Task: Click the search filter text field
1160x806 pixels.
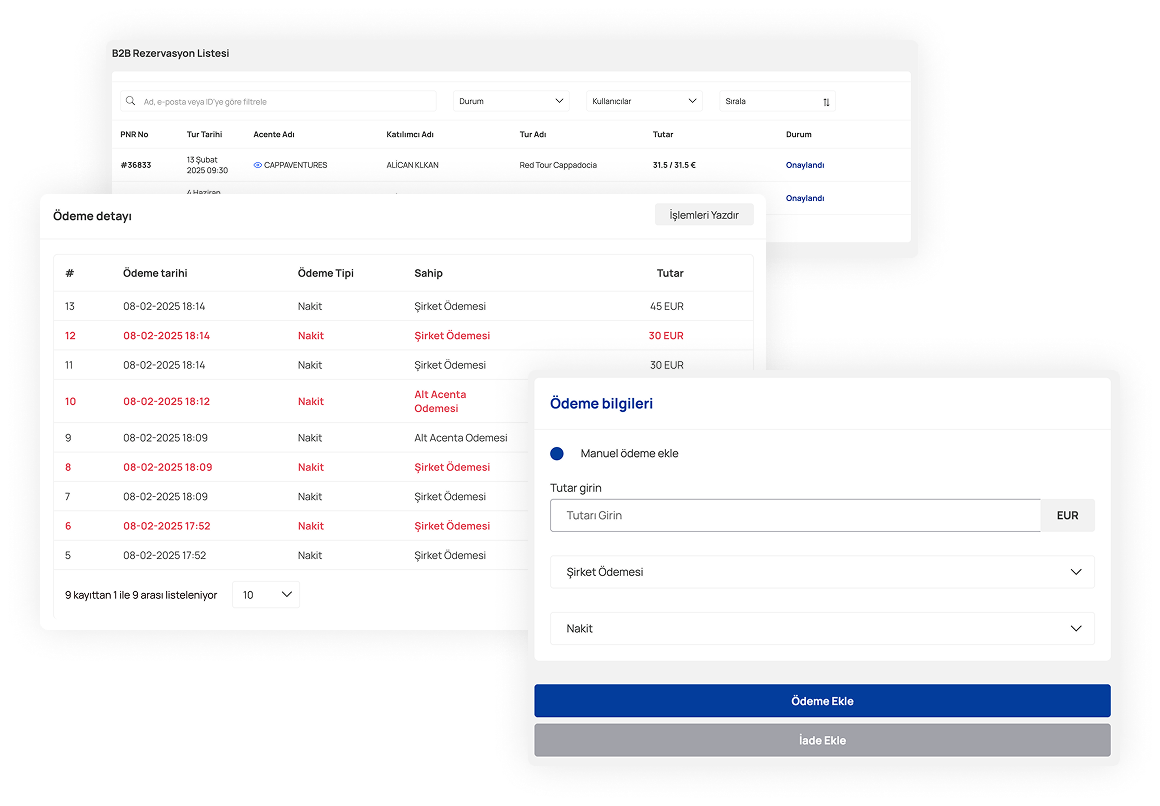Action: [x=285, y=101]
